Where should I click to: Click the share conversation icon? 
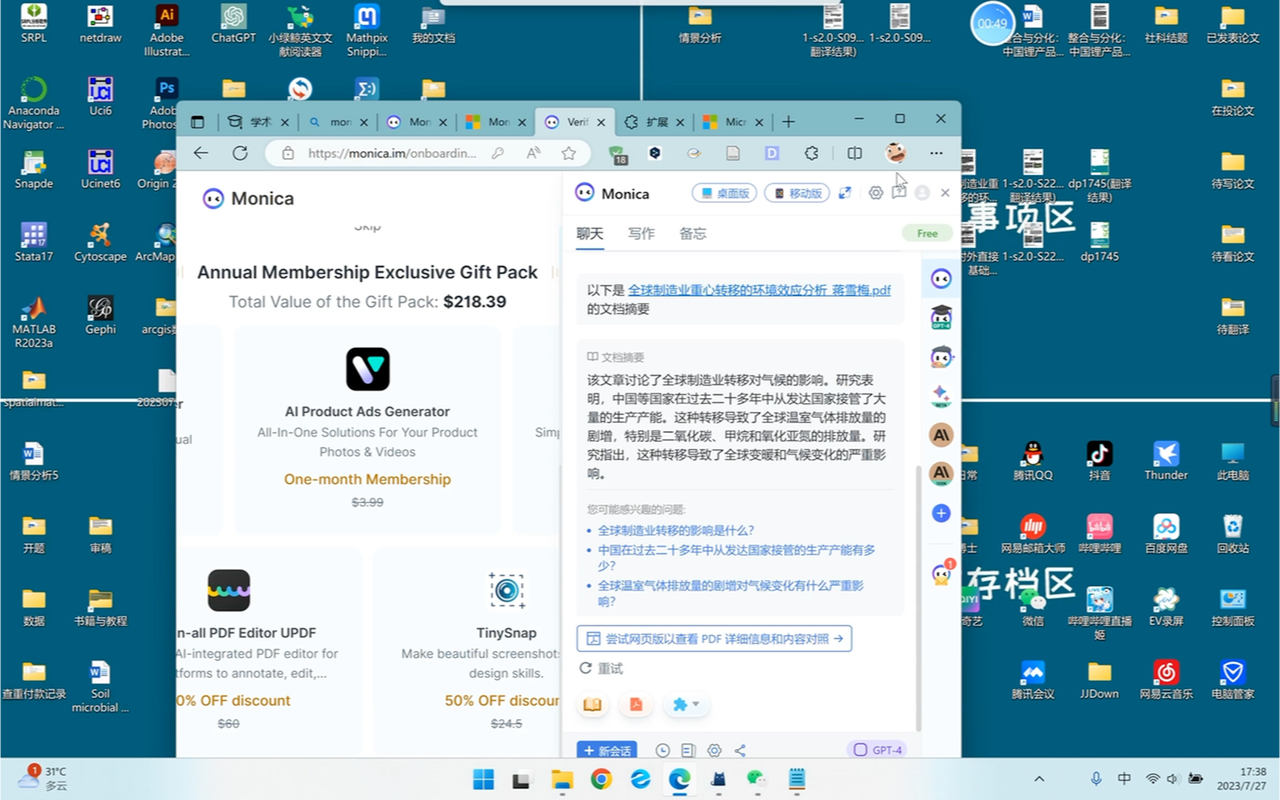740,750
